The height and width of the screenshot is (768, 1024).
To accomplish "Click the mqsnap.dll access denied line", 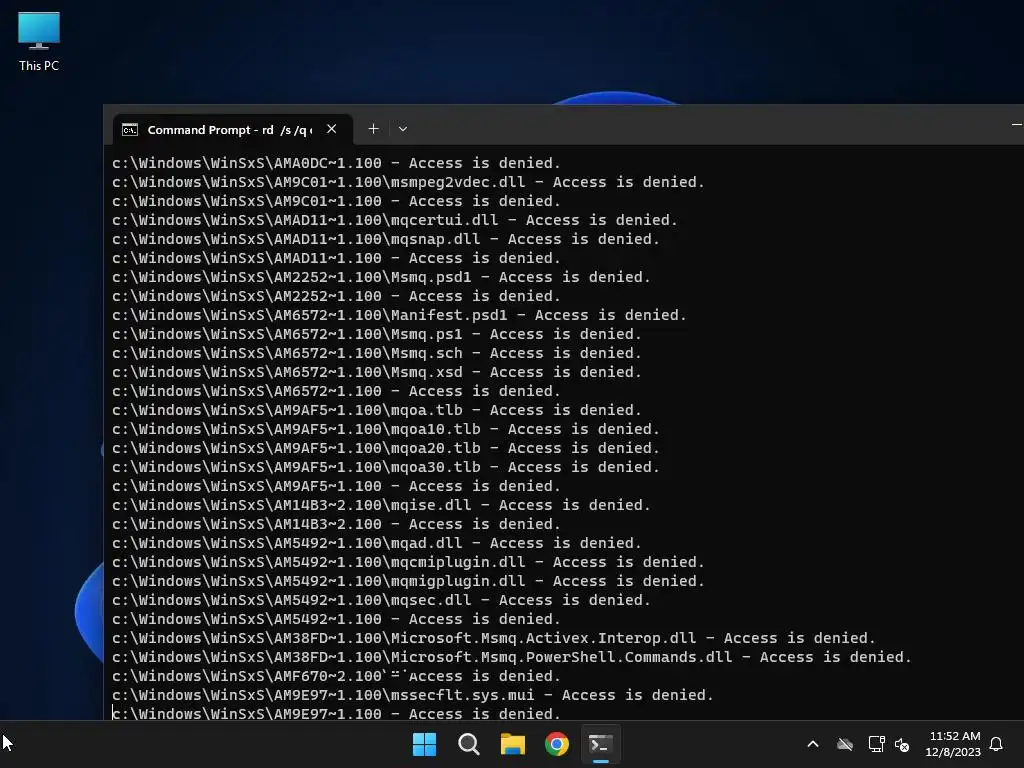I will pos(385,239).
